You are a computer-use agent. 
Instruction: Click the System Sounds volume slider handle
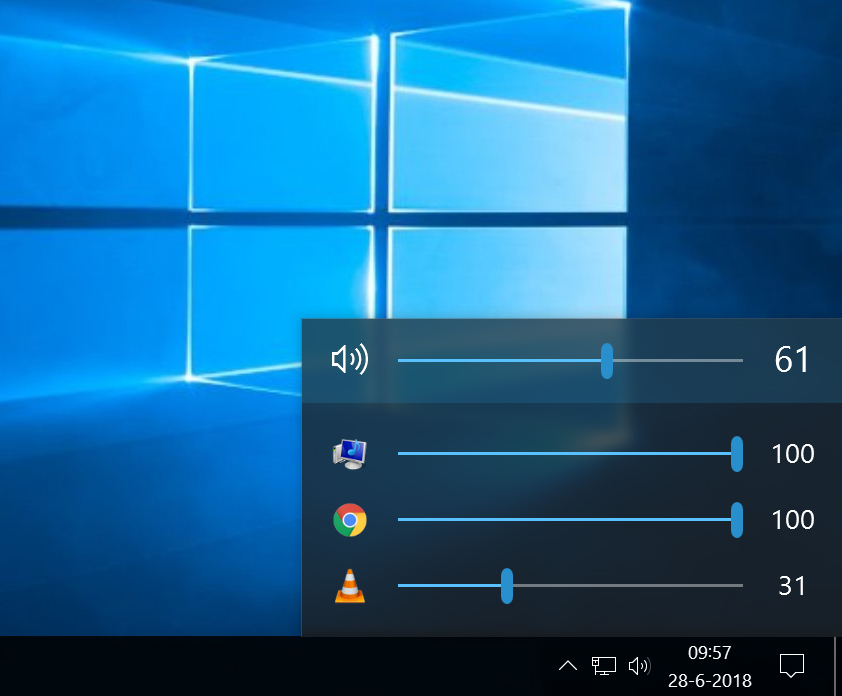(x=737, y=454)
